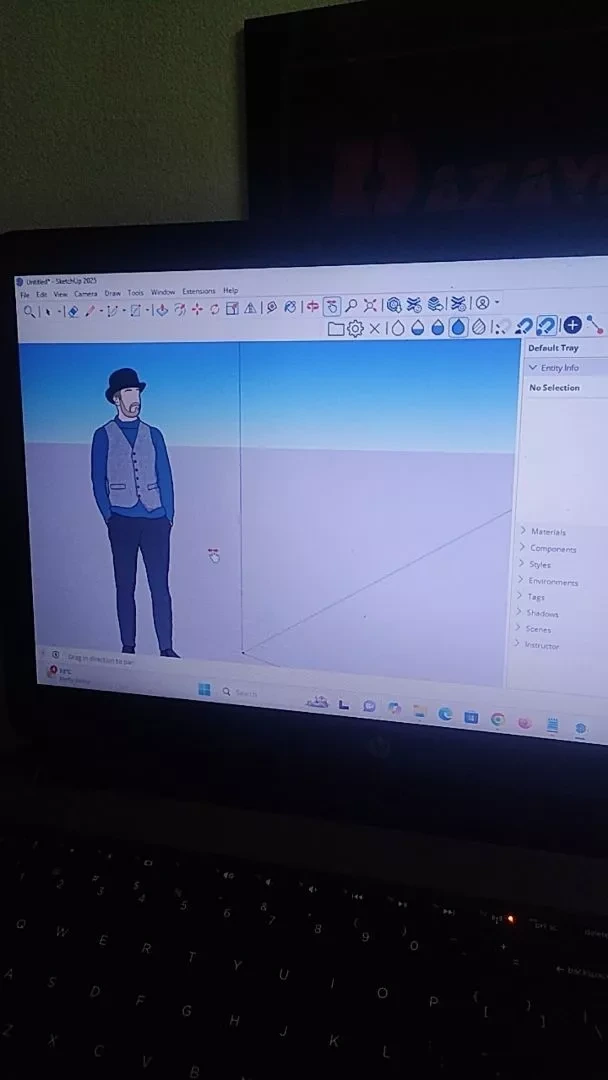This screenshot has width=608, height=1080.
Task: Open the Extension Warehouse icon
Action: coord(415,304)
